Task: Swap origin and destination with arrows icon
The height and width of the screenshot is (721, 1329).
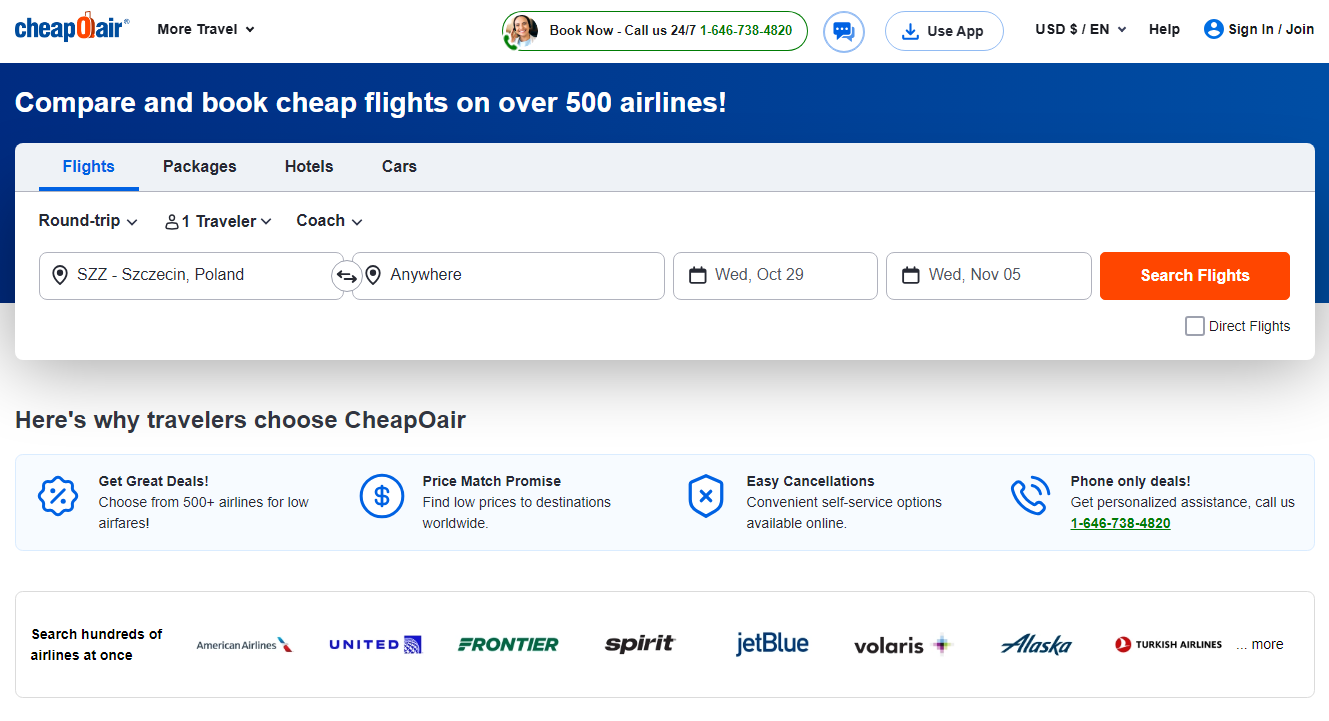Action: (x=347, y=276)
